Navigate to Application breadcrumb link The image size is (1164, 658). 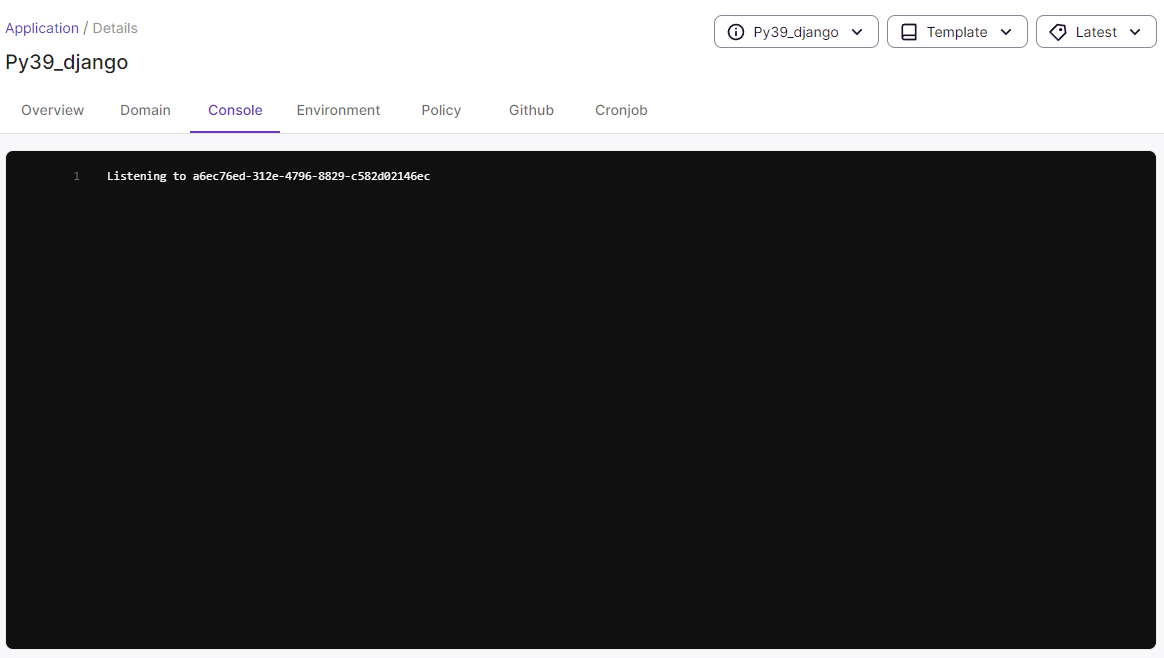click(x=42, y=28)
